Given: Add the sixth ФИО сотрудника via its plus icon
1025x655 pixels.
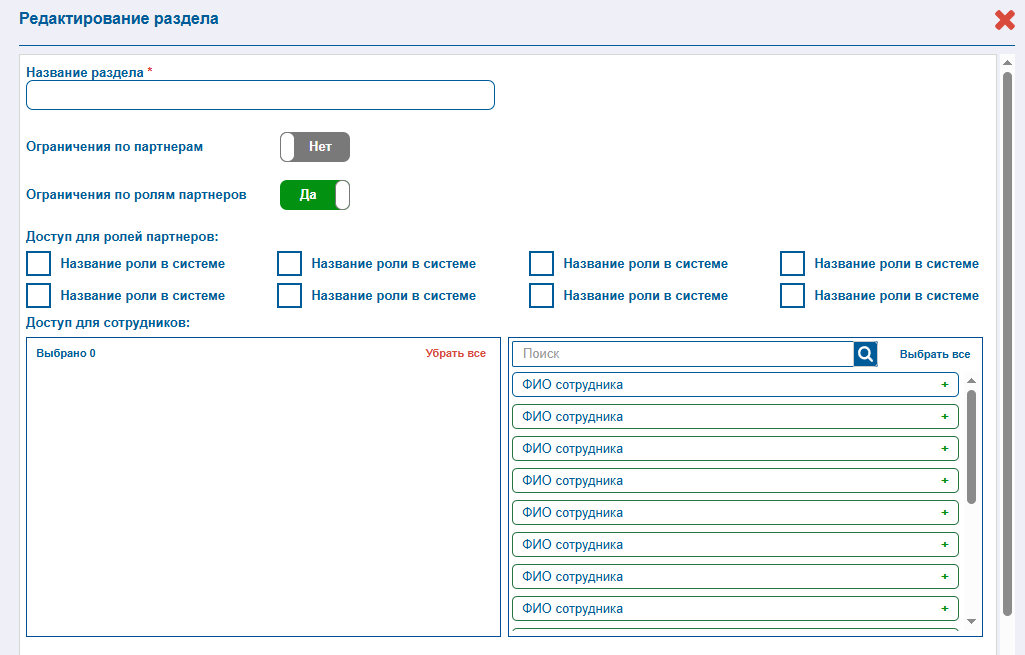Looking at the screenshot, I should pyautogui.click(x=945, y=545).
